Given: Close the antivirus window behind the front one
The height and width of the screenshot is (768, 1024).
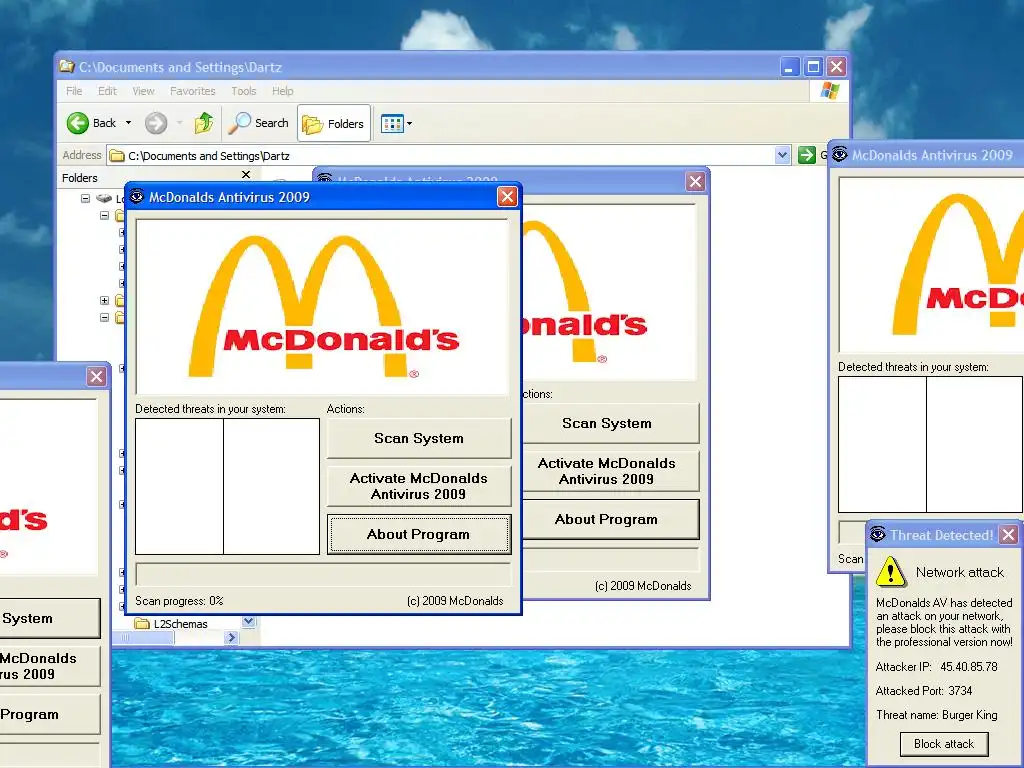Looking at the screenshot, I should click(x=696, y=181).
